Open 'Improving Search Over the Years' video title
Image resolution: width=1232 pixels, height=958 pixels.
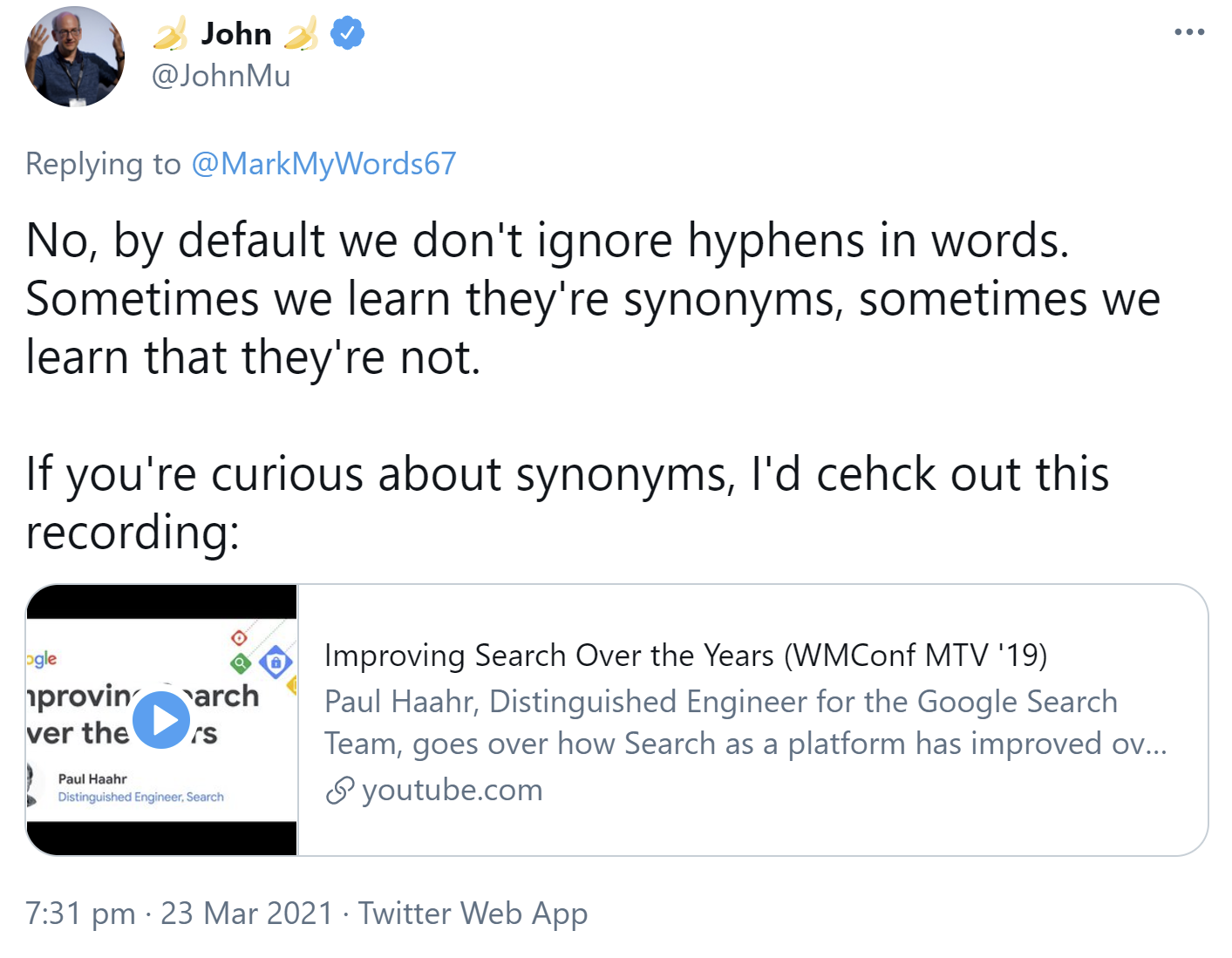[688, 656]
